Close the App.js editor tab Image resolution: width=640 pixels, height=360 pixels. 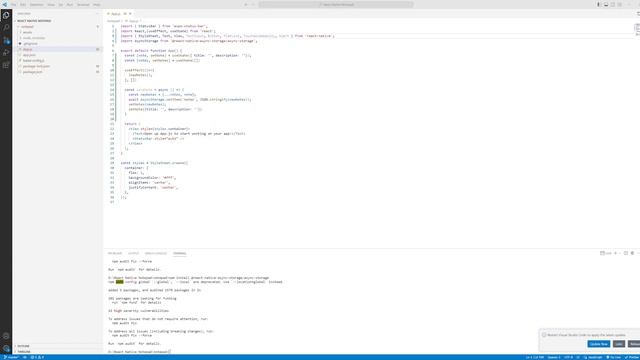click(x=131, y=13)
